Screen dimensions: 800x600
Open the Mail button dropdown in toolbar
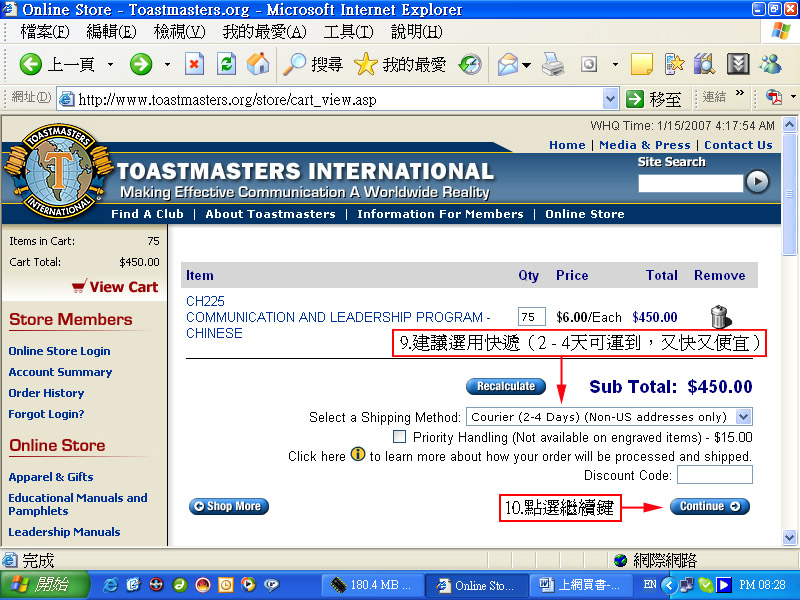(525, 65)
